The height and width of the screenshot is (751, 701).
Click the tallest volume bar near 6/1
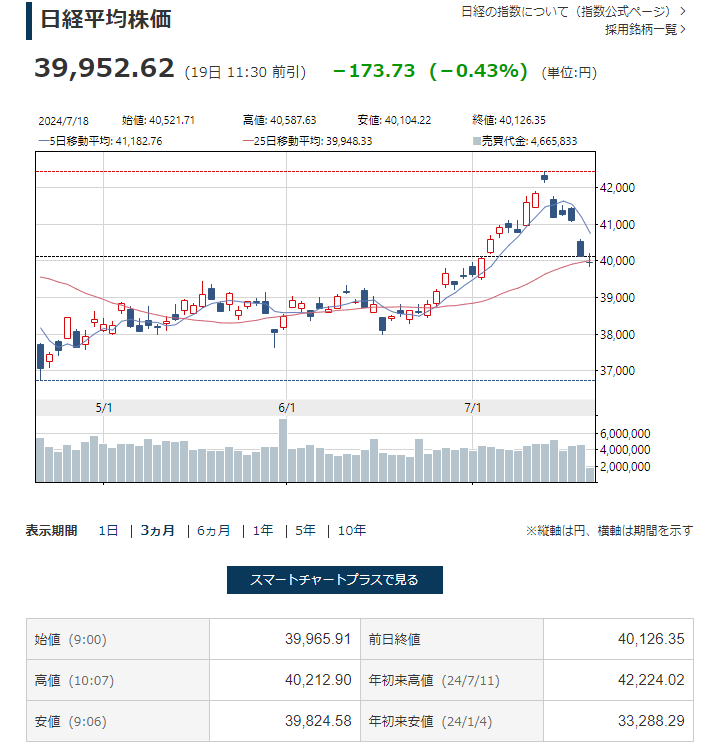[283, 450]
